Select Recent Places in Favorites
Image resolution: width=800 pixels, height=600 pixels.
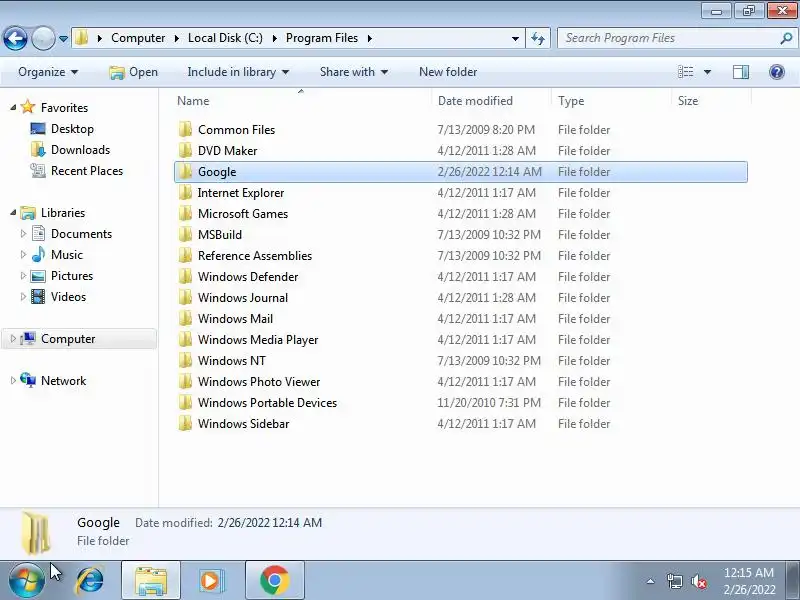[87, 171]
